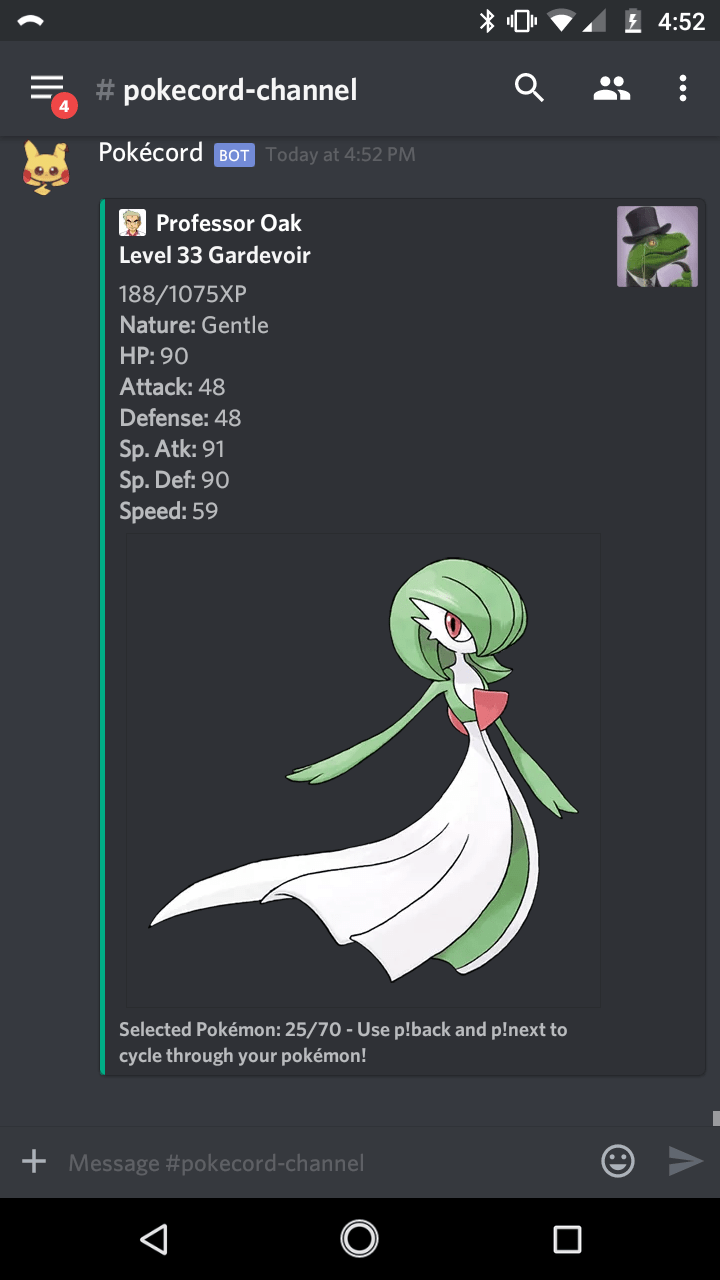Screen dimensions: 720x1280
Task: Tap the red notification badge showing 4
Action: coord(64,105)
